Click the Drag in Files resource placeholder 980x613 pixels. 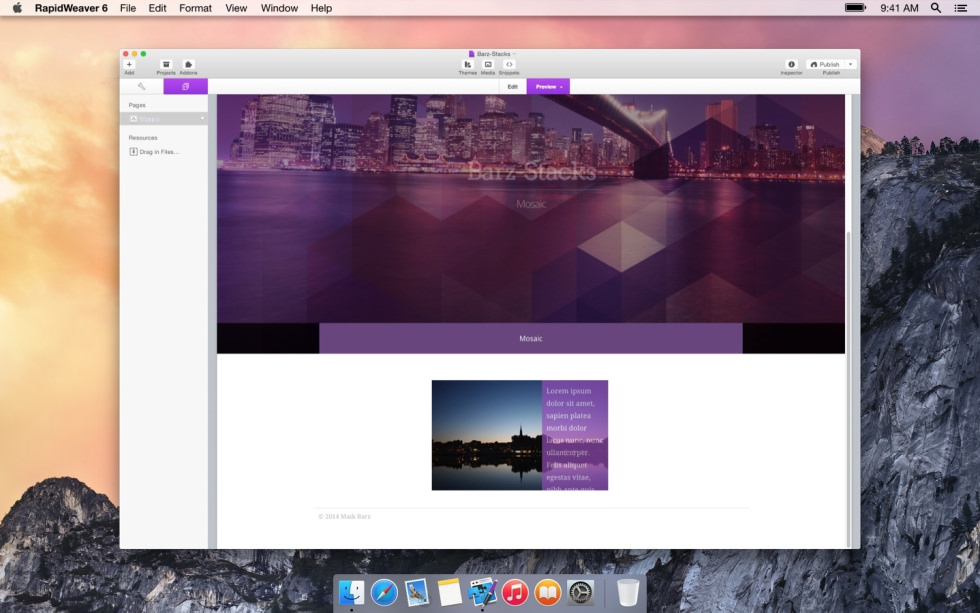coord(154,152)
